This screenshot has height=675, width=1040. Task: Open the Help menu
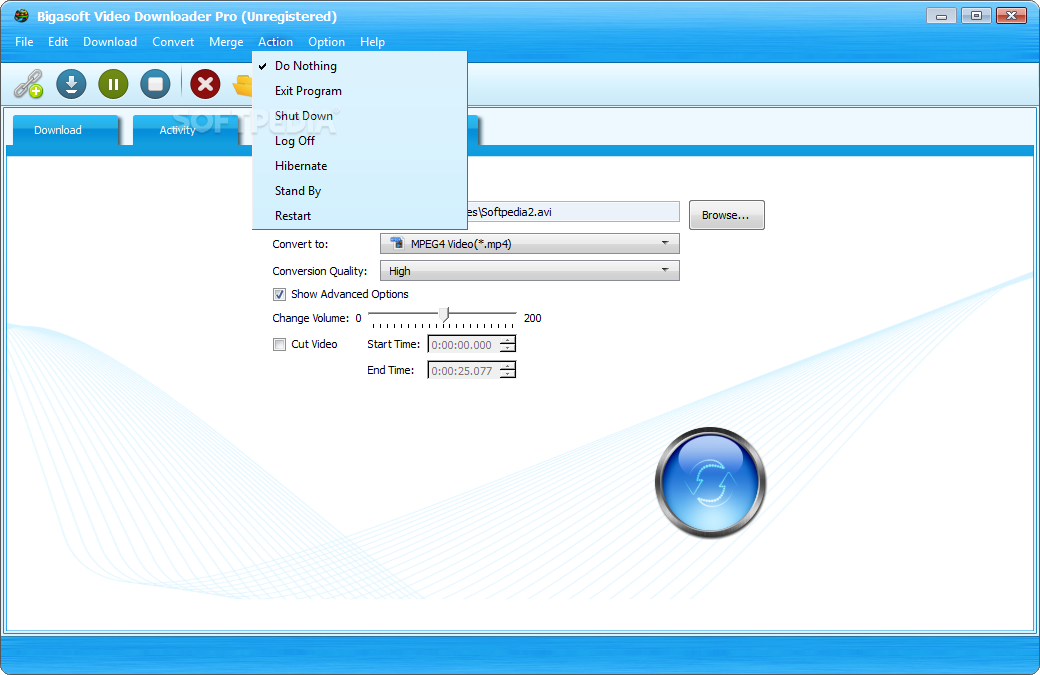tap(372, 42)
